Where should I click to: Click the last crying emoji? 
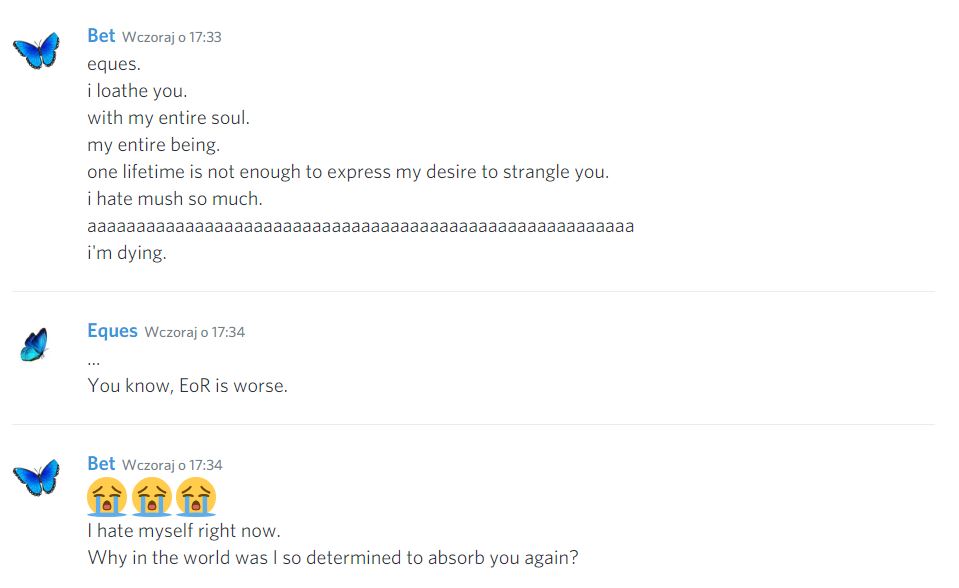[196, 497]
